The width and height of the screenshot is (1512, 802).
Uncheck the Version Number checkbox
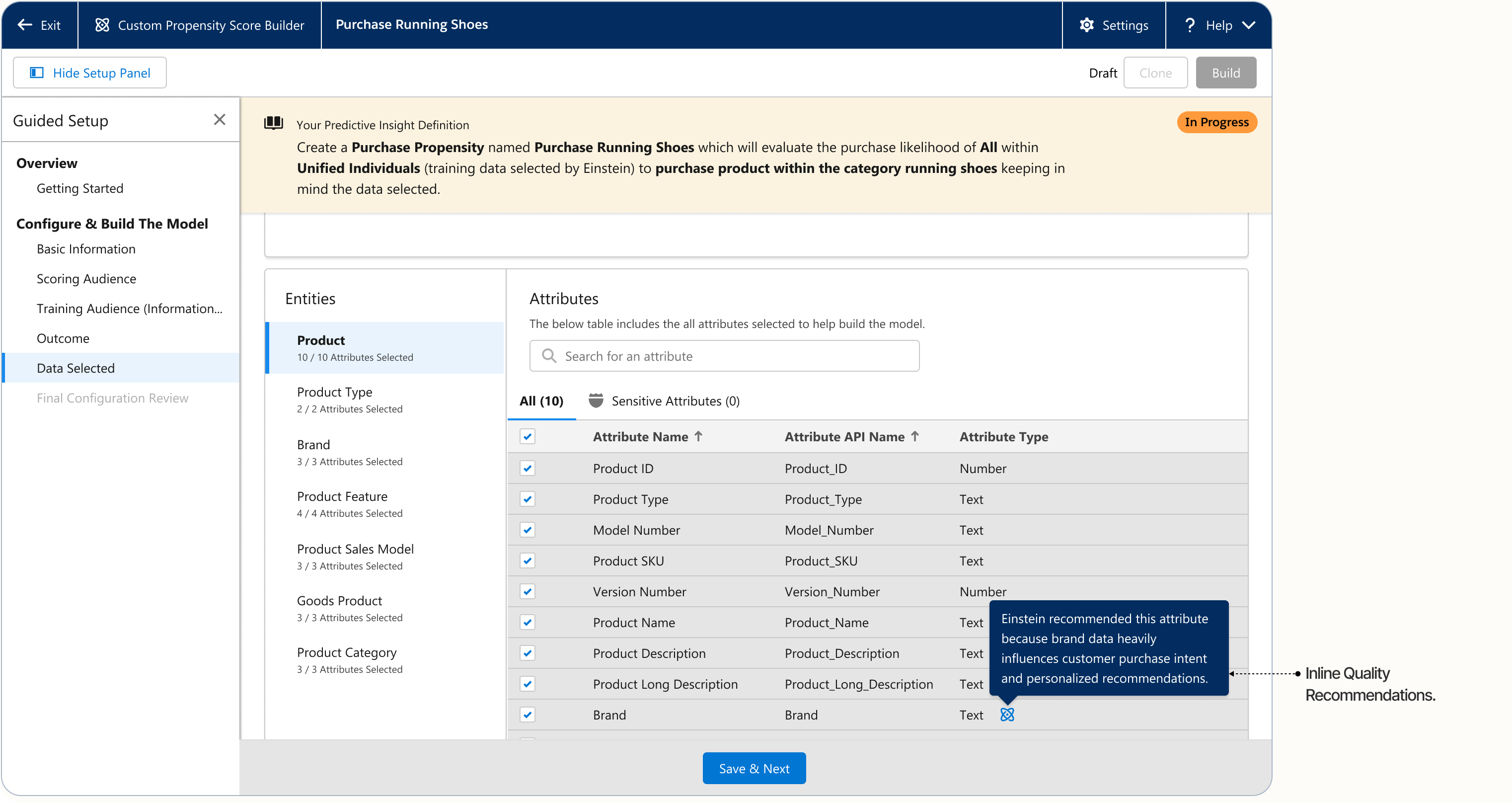point(527,592)
